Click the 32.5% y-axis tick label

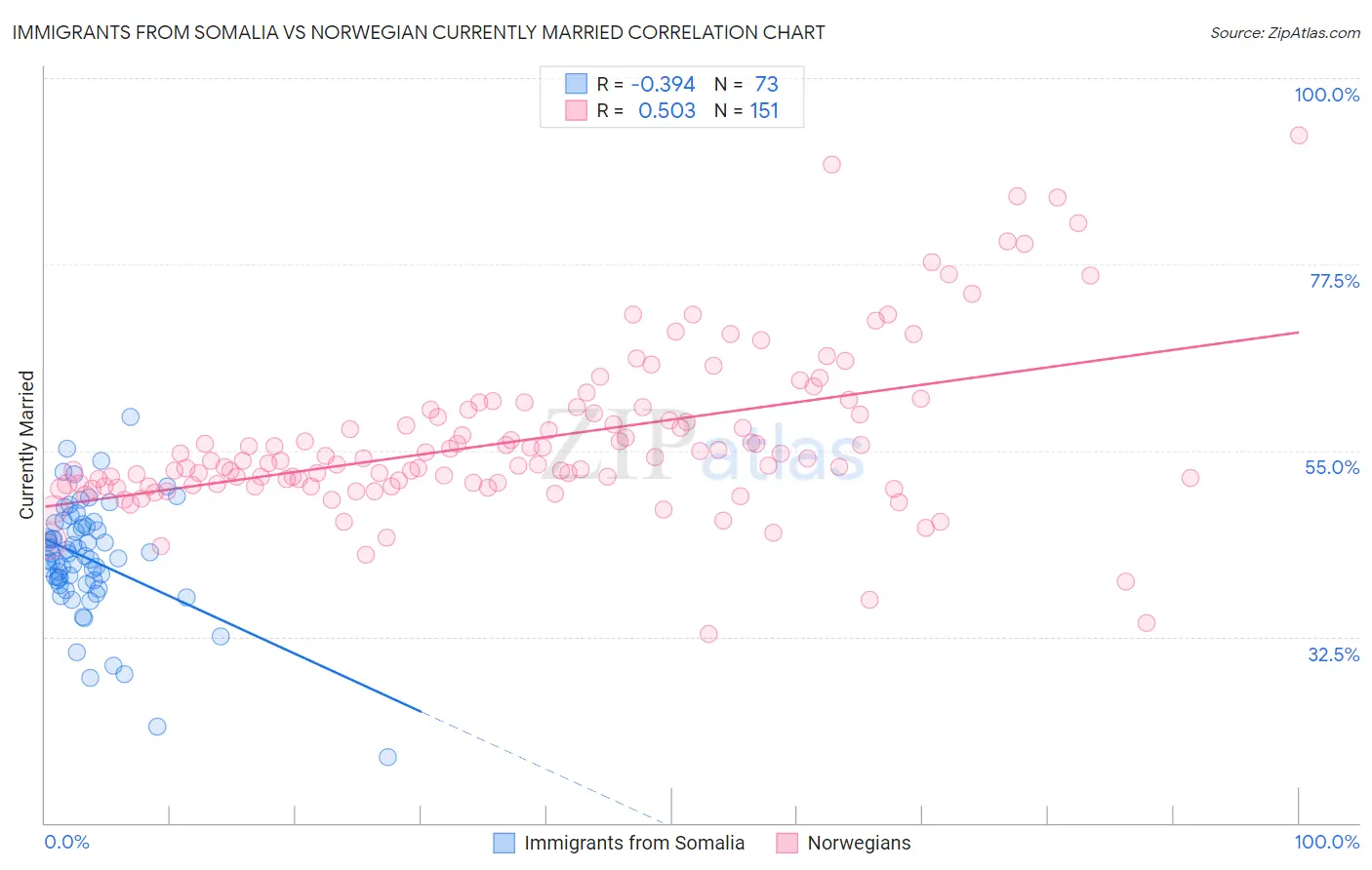[1333, 654]
